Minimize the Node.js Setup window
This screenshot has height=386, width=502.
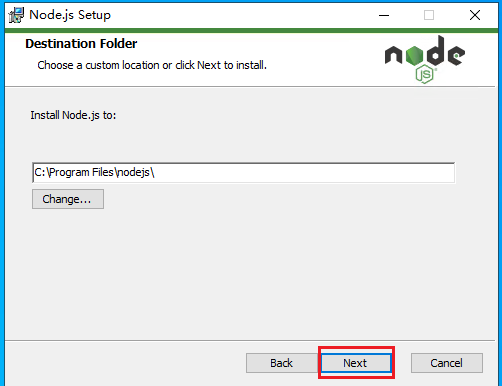(x=384, y=15)
